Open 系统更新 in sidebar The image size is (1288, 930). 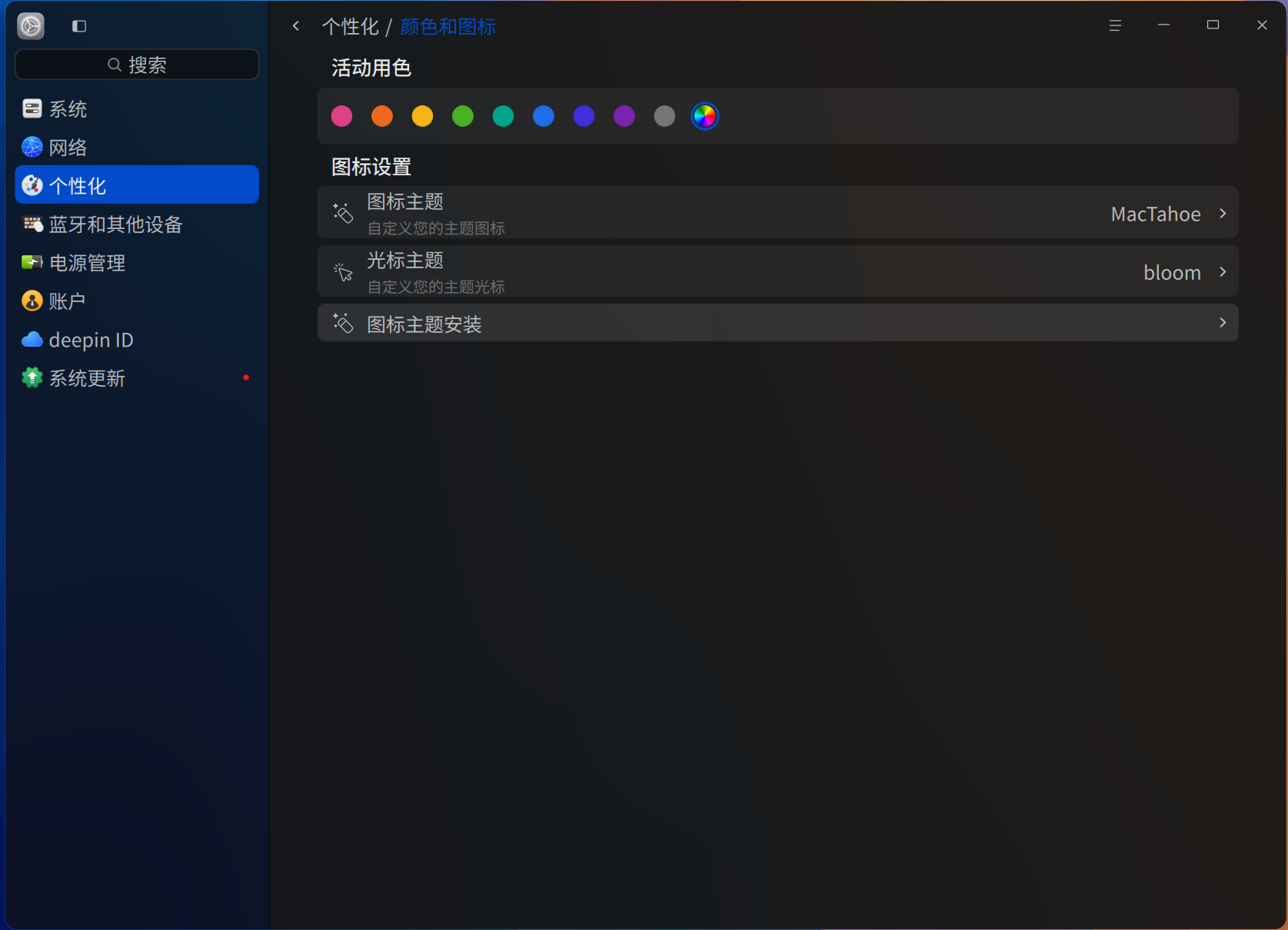(x=137, y=377)
